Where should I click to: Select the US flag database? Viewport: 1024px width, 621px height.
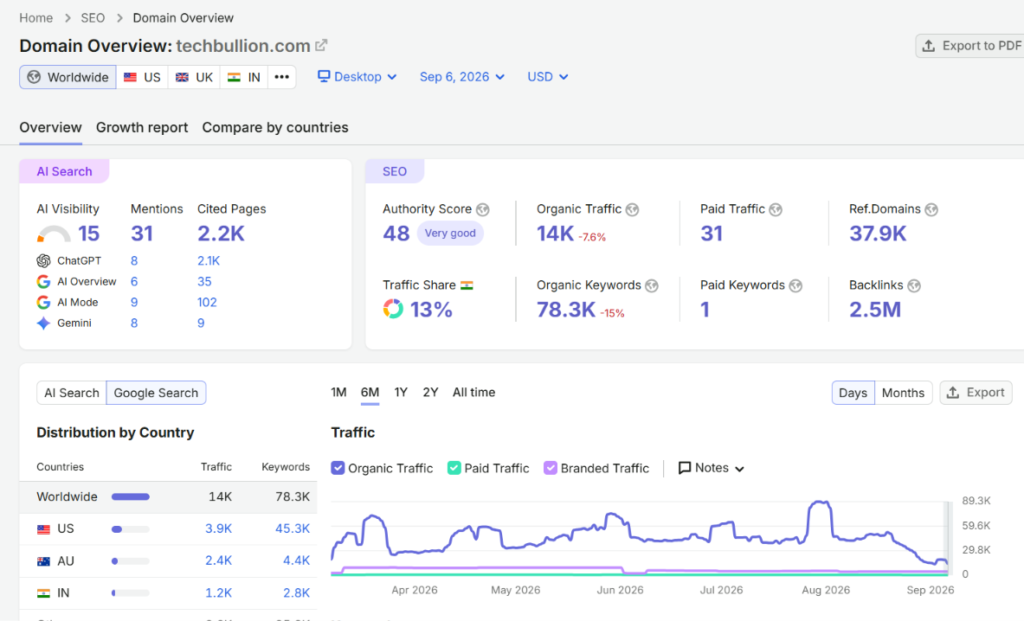point(142,77)
